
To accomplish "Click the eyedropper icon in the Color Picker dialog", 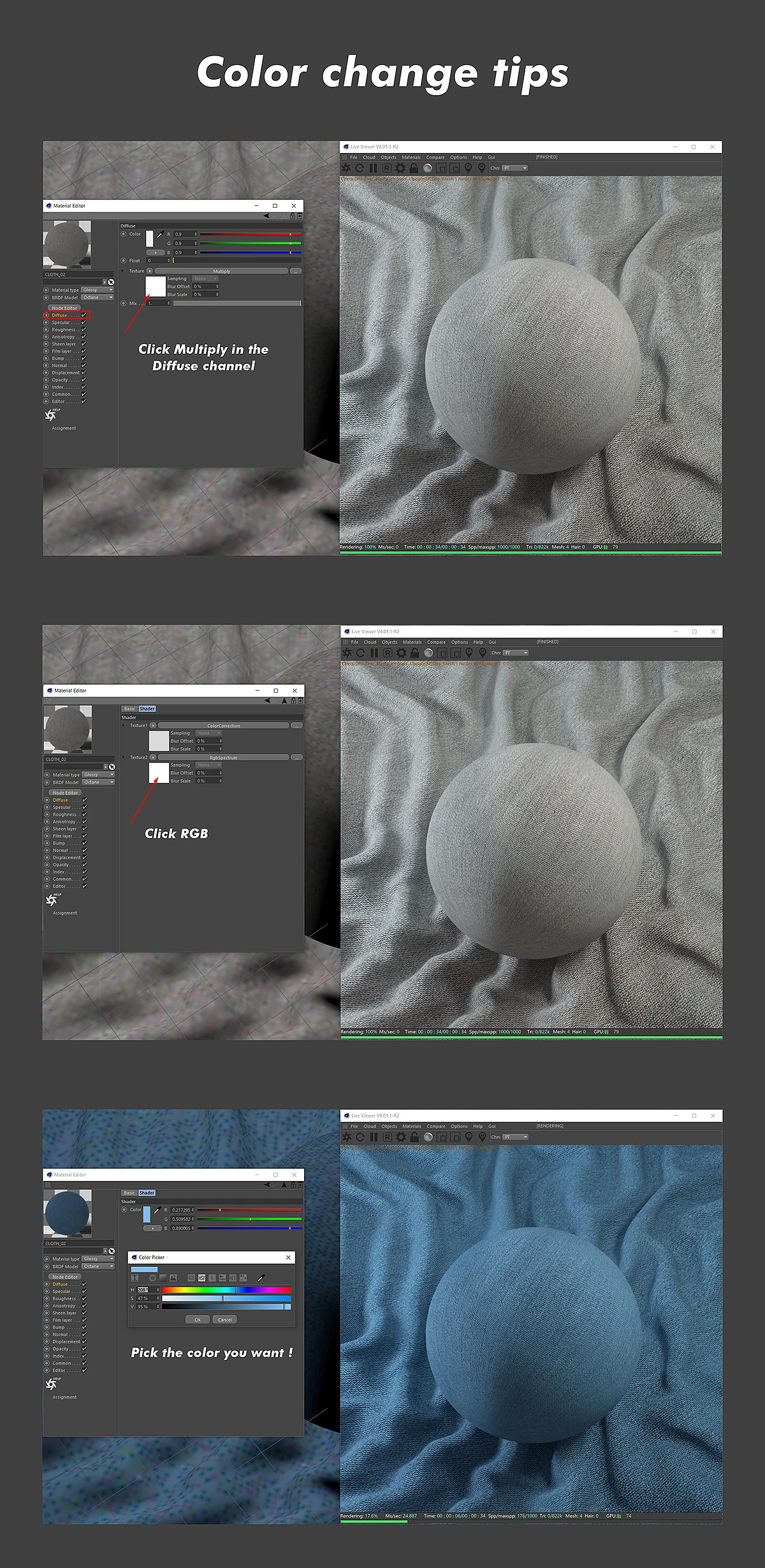I will (x=261, y=1278).
